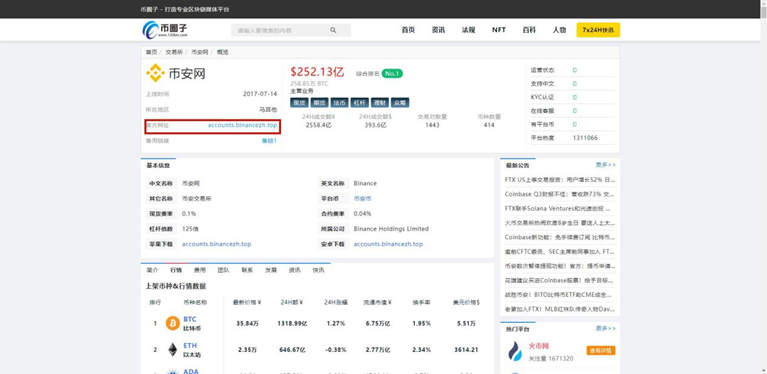Click the 1443 trading pairs count
This screenshot has height=374, width=767.
(x=432, y=125)
